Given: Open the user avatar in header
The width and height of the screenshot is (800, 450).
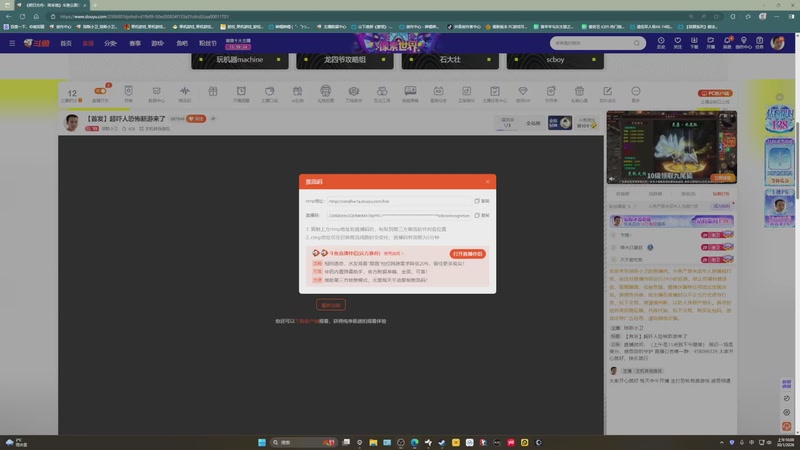Looking at the screenshot, I should tap(778, 43).
